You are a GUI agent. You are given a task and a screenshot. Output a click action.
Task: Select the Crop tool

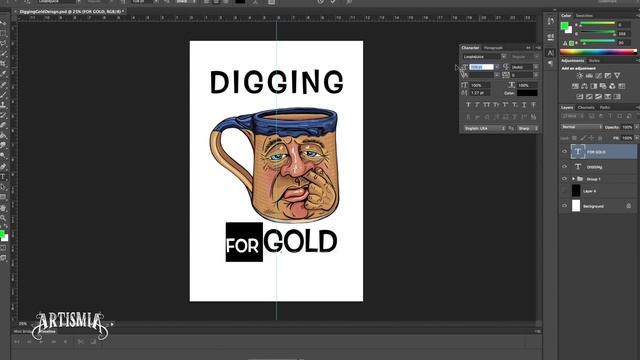[x=3, y=64]
